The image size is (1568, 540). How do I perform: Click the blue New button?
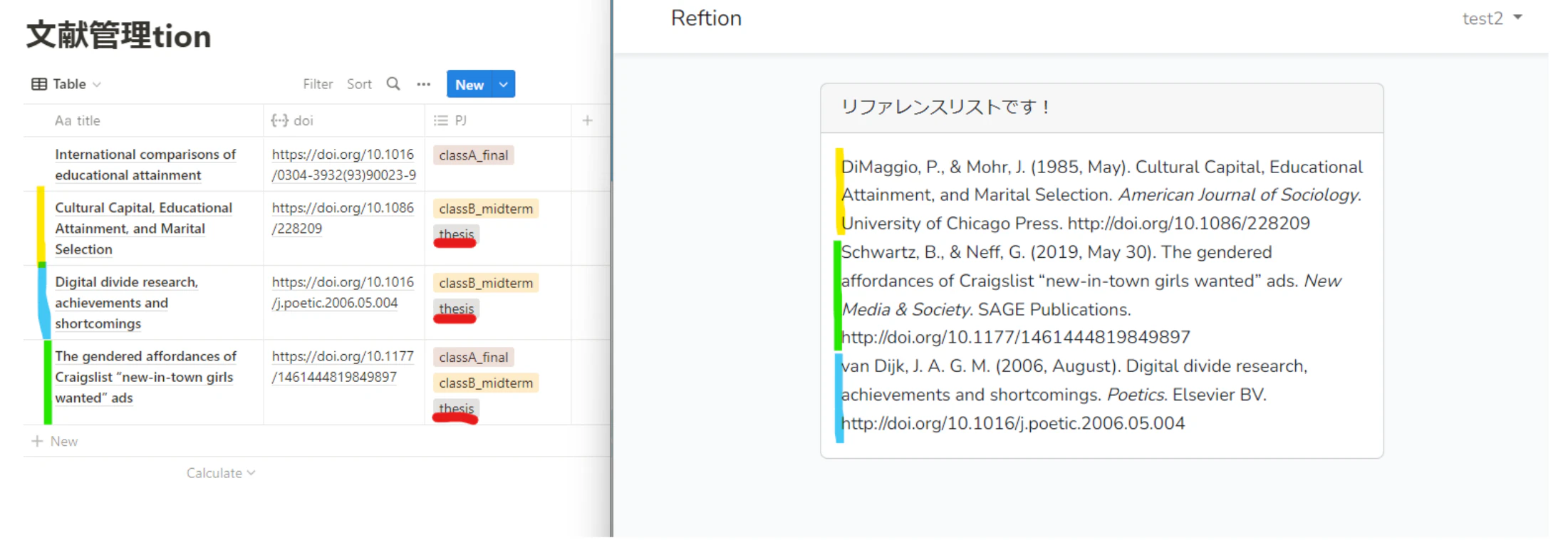pyautogui.click(x=469, y=84)
